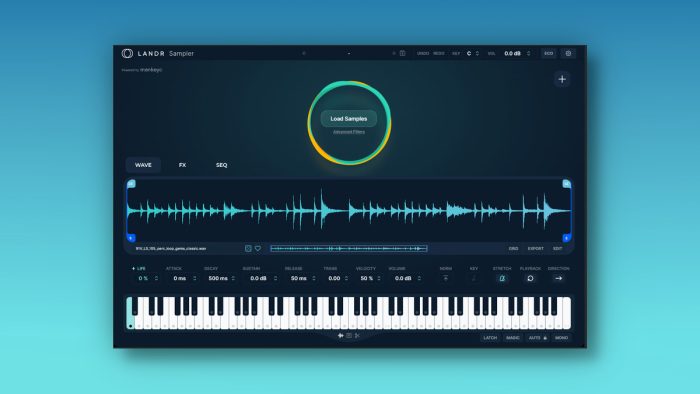Click the plus icon at top right

point(562,79)
